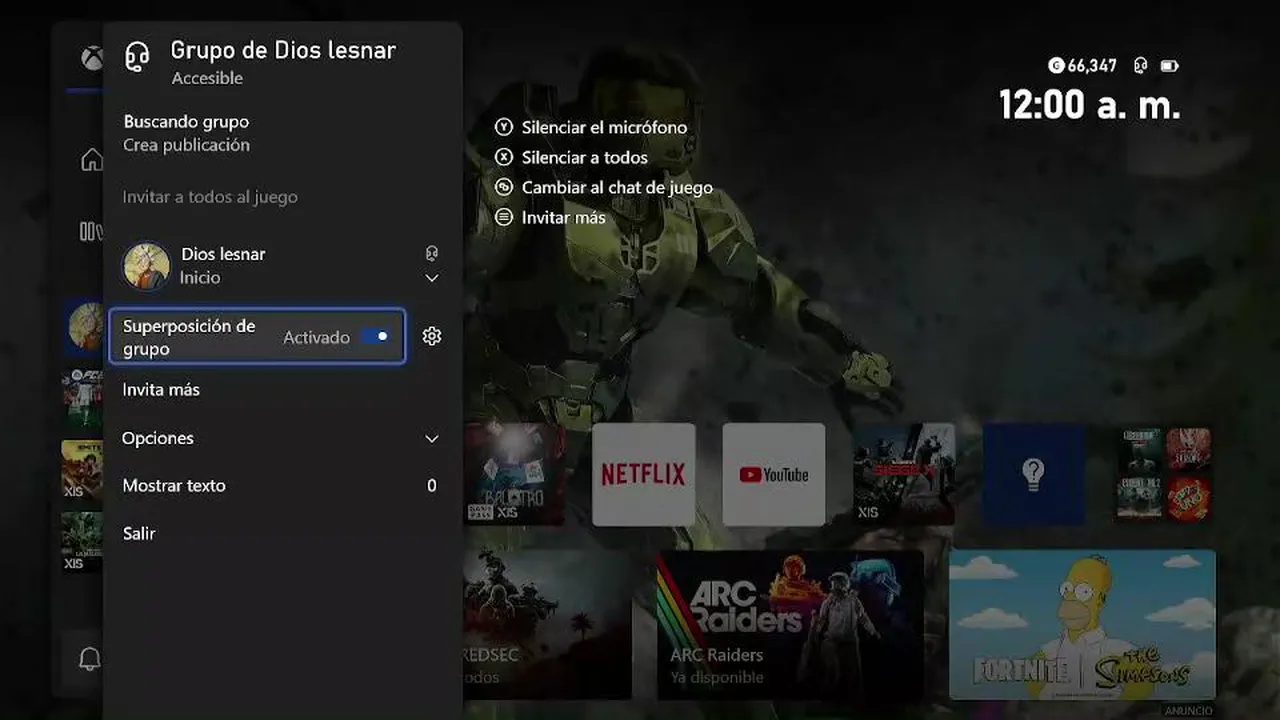
Task: Open the REDSEC promo tile
Action: click(x=547, y=624)
